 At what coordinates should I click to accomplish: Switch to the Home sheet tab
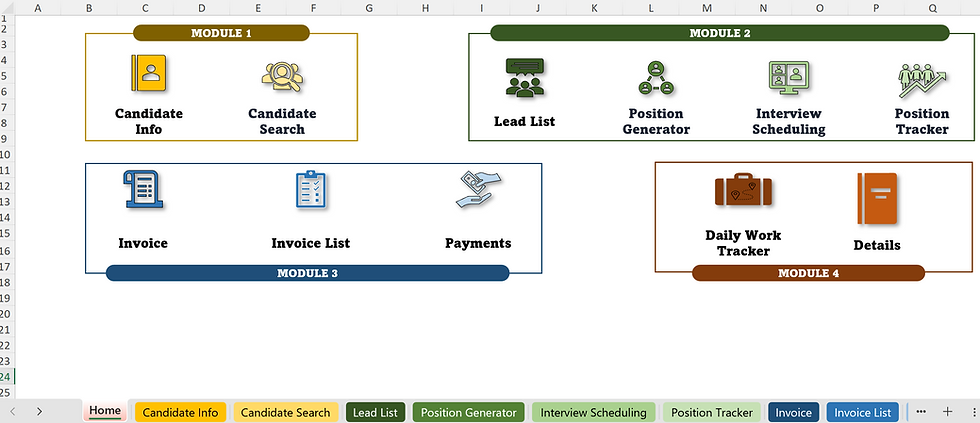tap(104, 411)
